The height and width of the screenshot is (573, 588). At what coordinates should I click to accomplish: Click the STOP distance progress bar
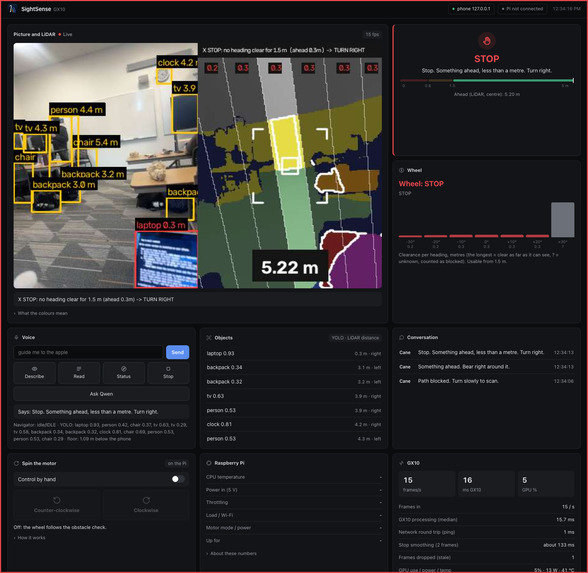[x=487, y=80]
